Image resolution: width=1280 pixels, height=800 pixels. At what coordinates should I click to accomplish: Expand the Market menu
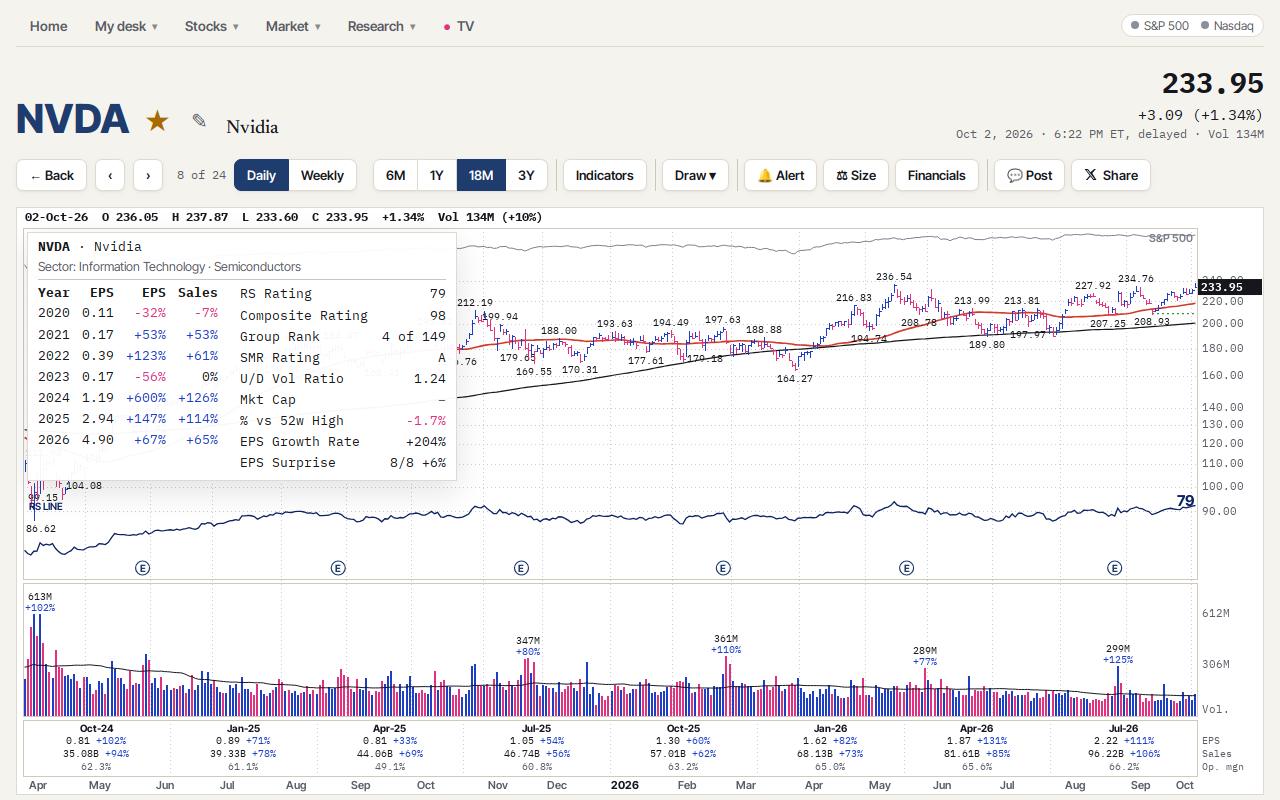click(x=293, y=26)
